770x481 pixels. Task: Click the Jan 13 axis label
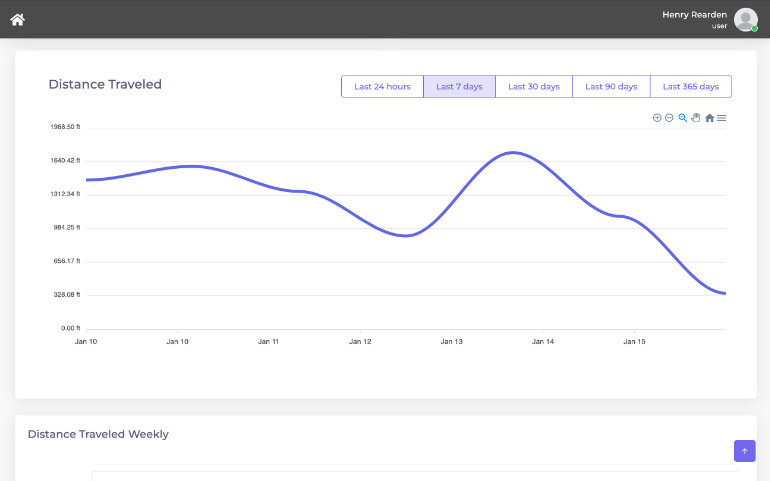pos(451,341)
